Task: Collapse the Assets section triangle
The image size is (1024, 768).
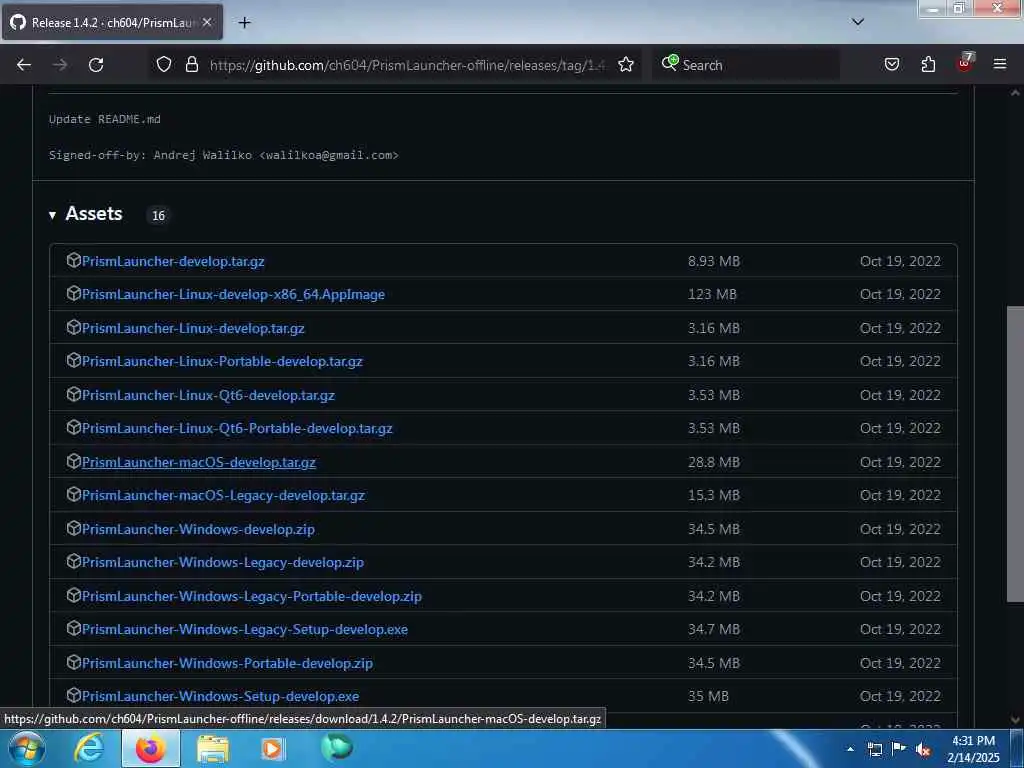Action: tap(52, 215)
